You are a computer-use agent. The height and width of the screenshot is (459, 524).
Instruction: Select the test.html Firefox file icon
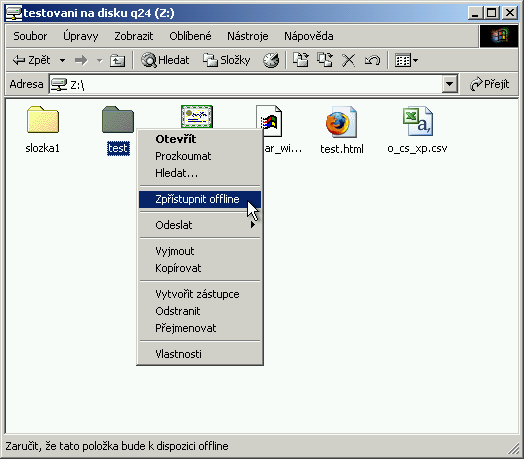(x=342, y=122)
